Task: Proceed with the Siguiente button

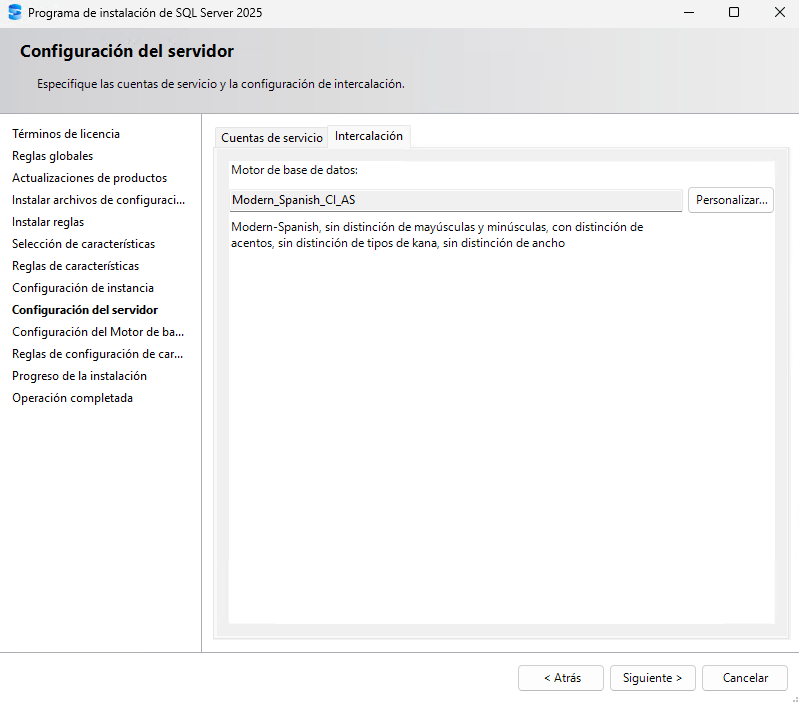Action: tap(653, 678)
